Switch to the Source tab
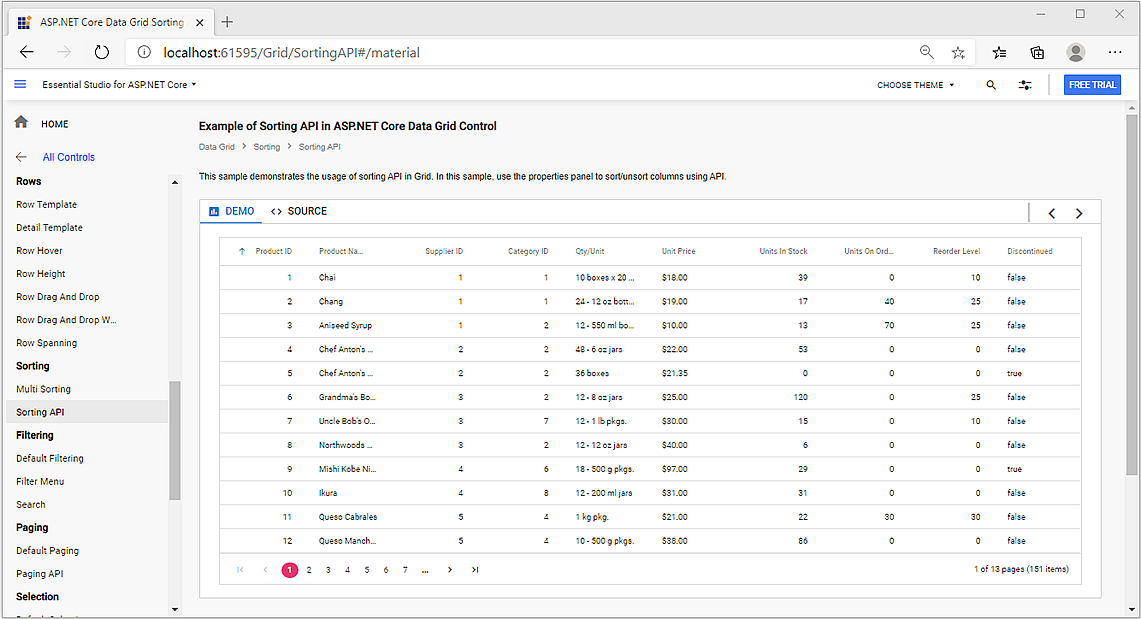The image size is (1141, 619). pos(299,212)
